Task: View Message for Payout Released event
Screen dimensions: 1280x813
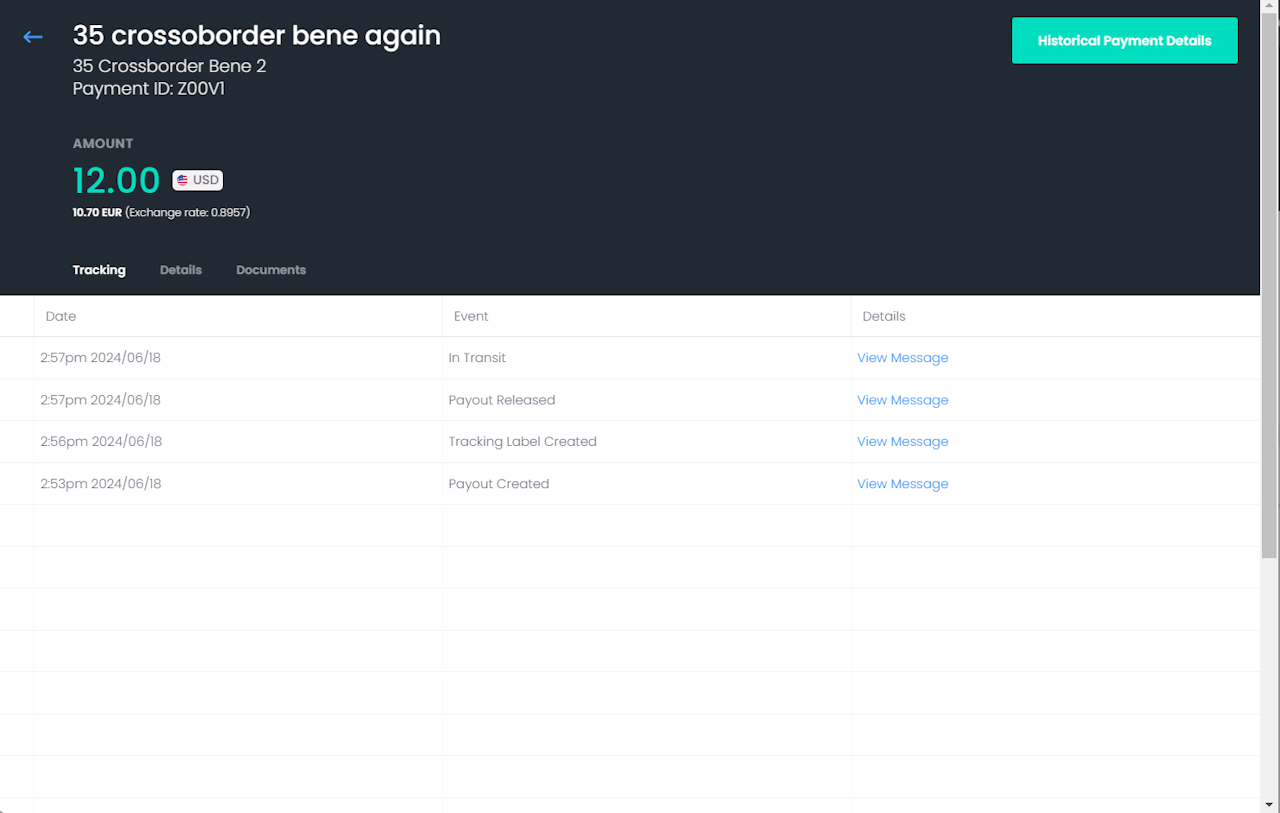Action: point(902,400)
